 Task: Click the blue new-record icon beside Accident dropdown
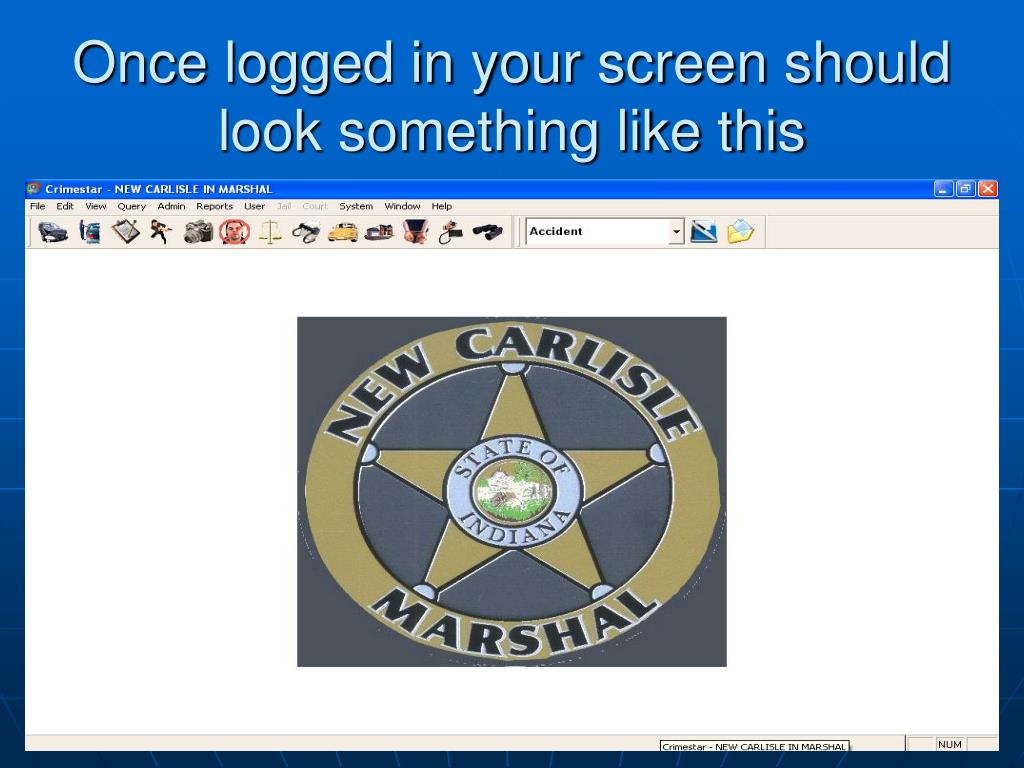703,232
